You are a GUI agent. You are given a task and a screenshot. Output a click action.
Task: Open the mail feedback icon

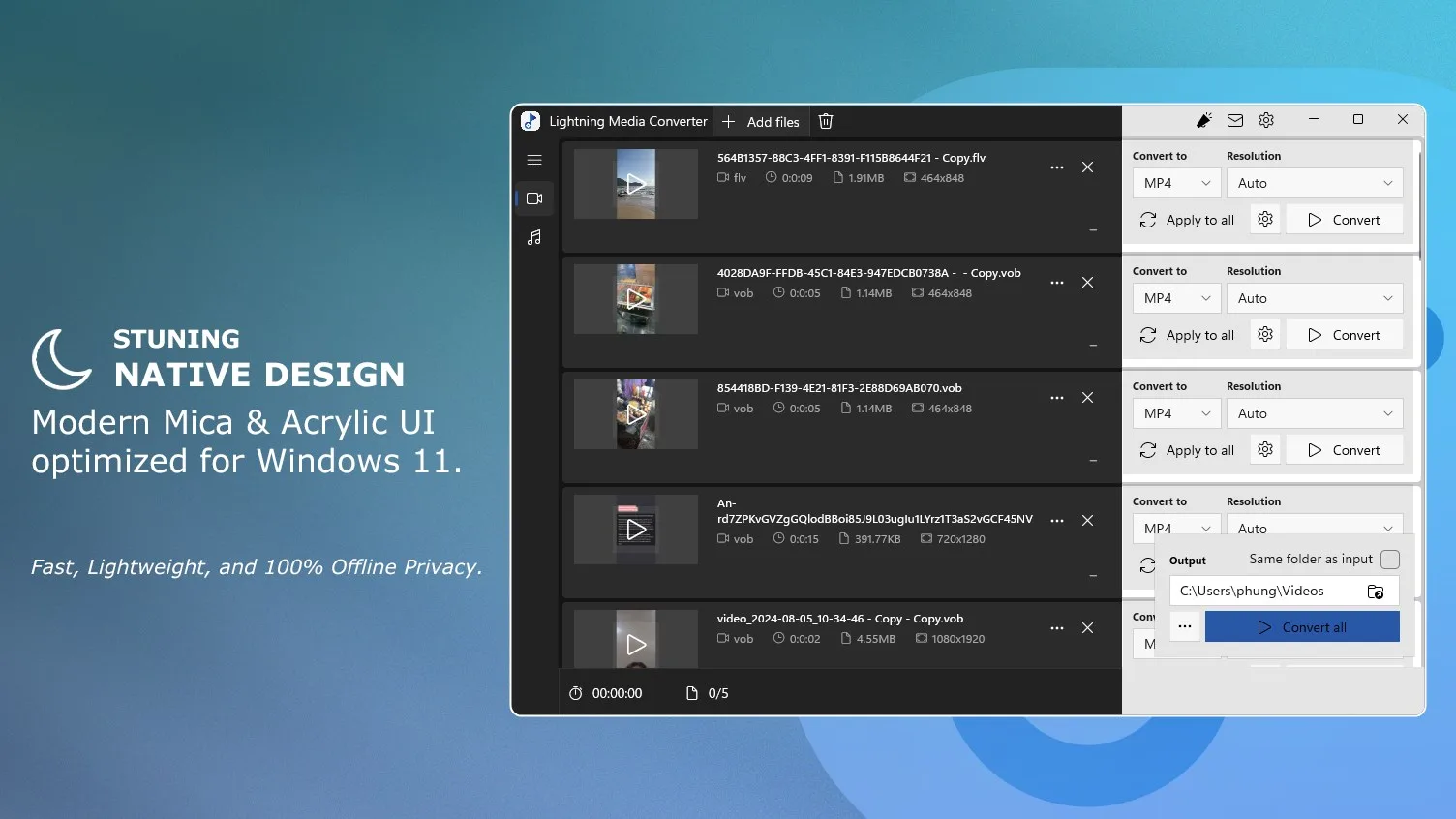point(1235,120)
